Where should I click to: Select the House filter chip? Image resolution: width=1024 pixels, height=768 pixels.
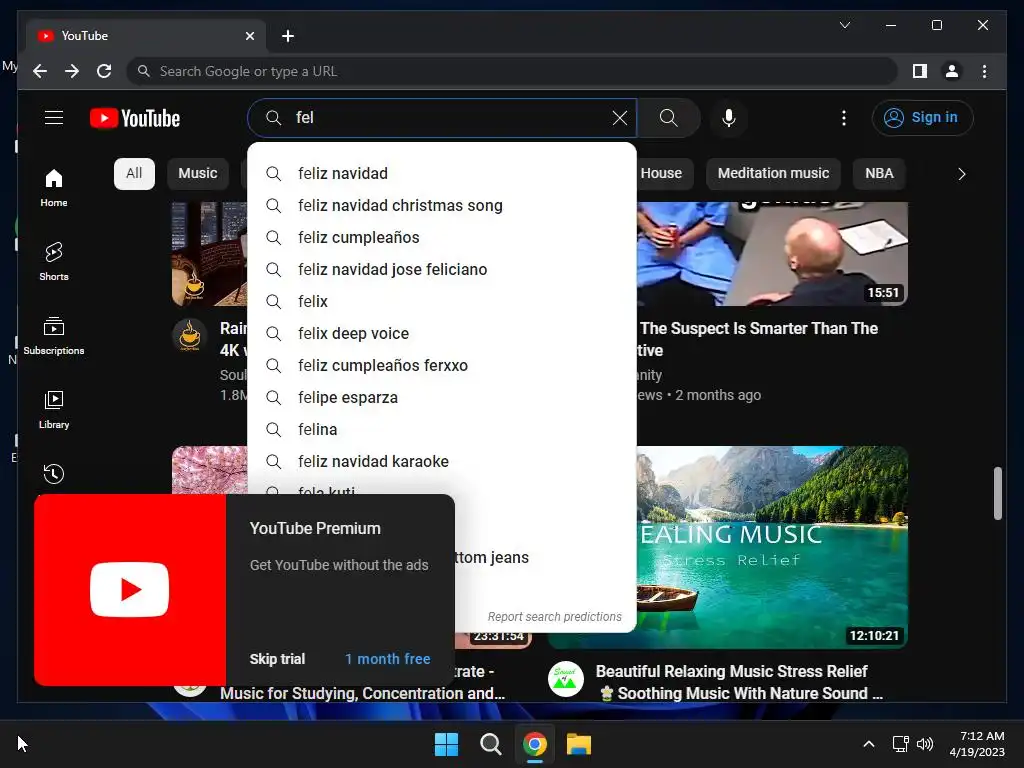click(x=661, y=173)
